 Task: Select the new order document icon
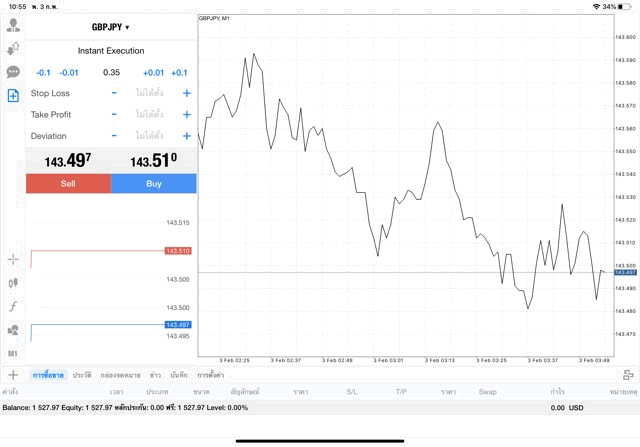coord(13,96)
